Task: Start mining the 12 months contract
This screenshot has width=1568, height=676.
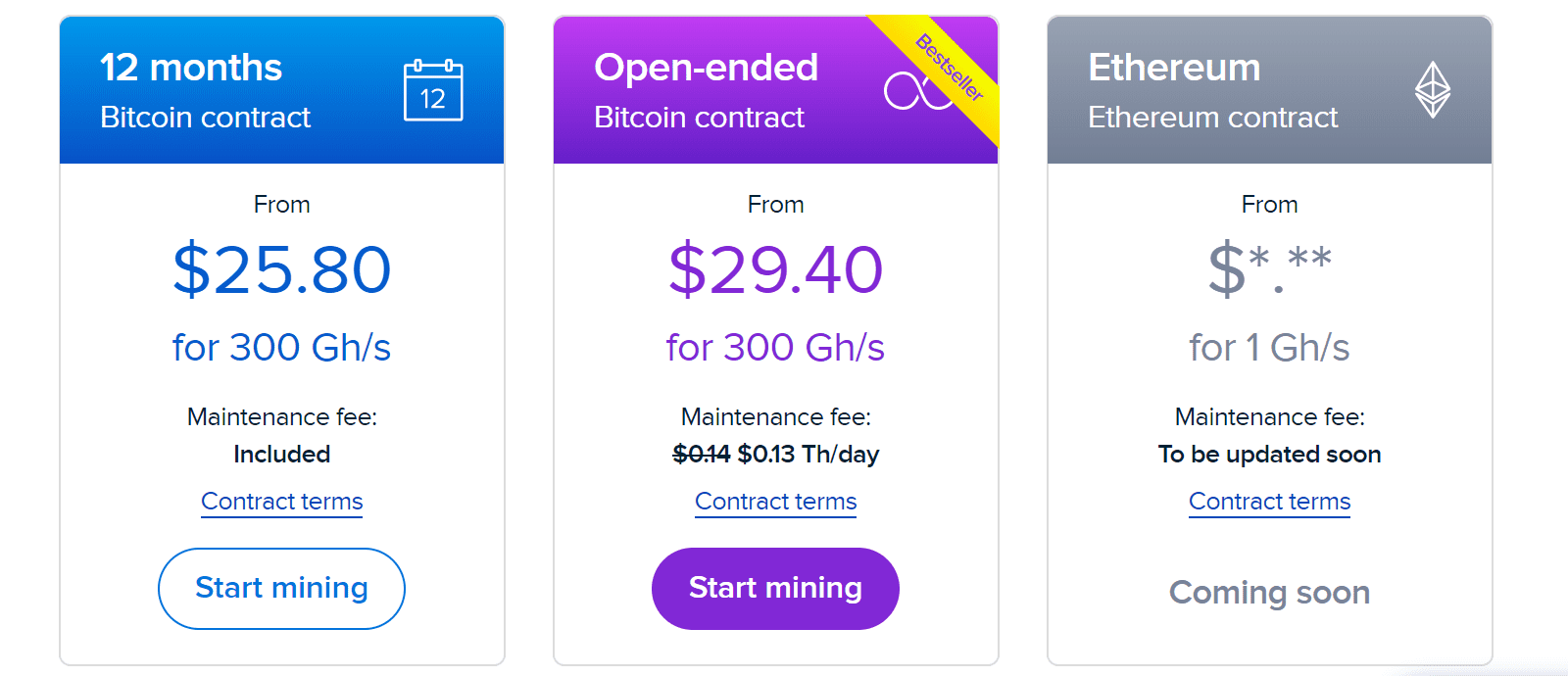Action: [x=281, y=588]
